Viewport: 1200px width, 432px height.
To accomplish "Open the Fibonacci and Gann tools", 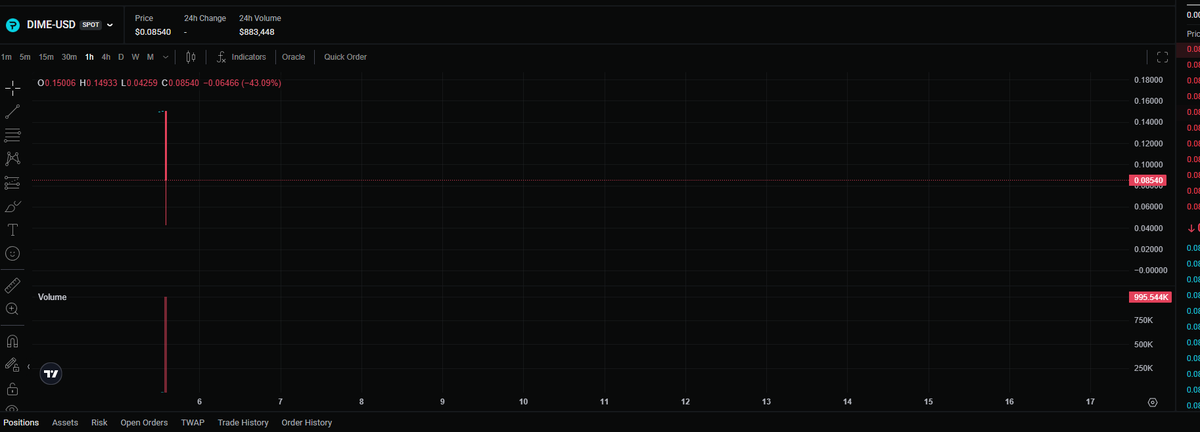I will pos(13,135).
